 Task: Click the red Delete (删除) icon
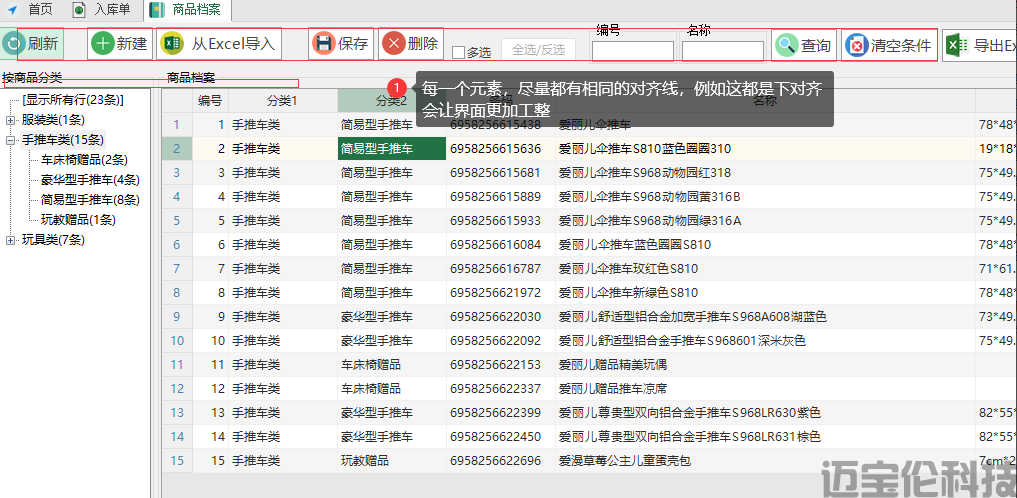[x=394, y=44]
